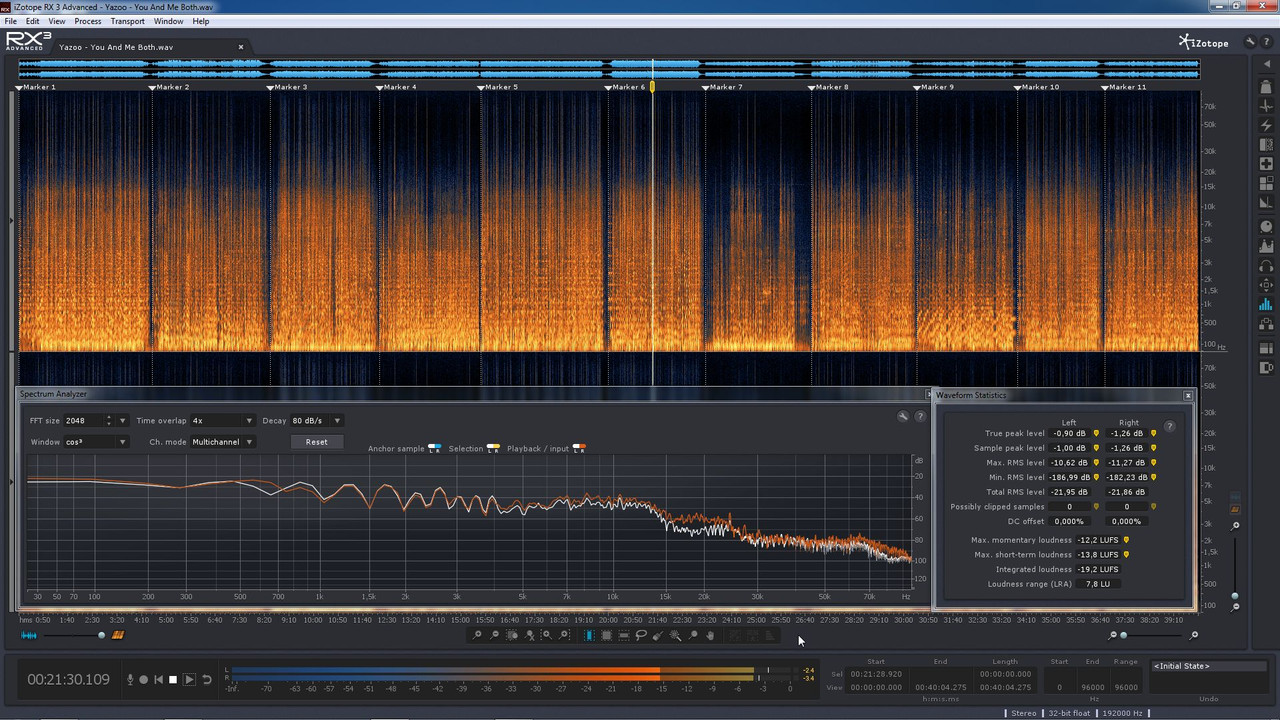Open Spectrum Analyzer help question mark
This screenshot has height=720, width=1280.
920,416
